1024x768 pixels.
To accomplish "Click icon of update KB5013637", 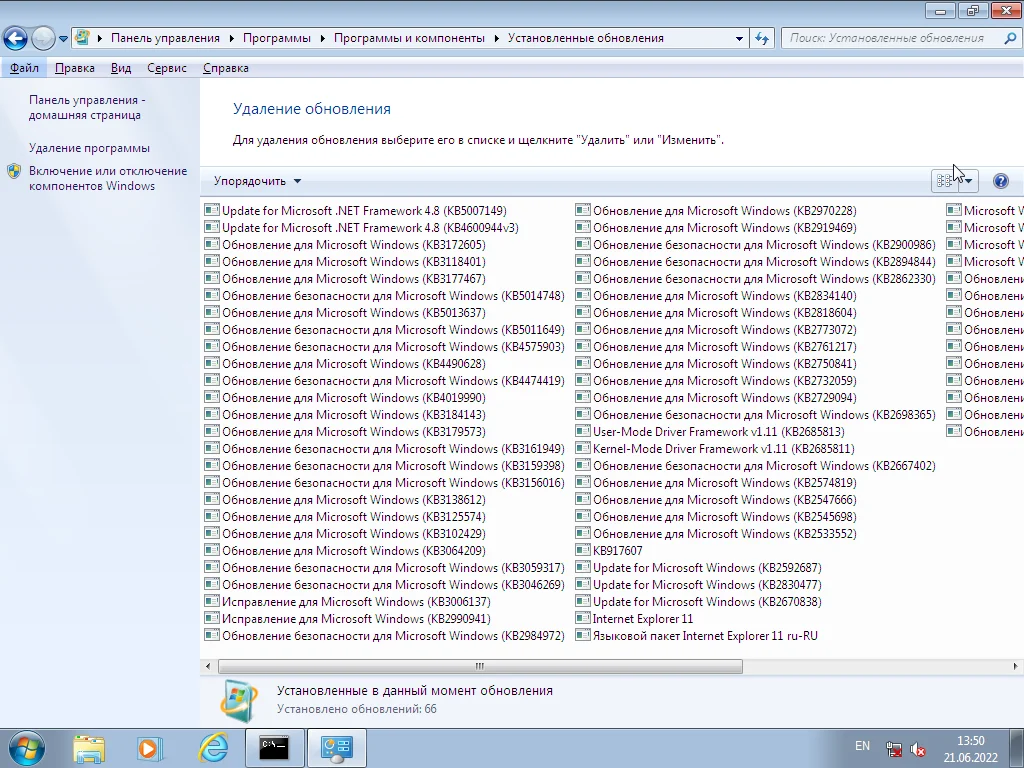I will point(211,312).
